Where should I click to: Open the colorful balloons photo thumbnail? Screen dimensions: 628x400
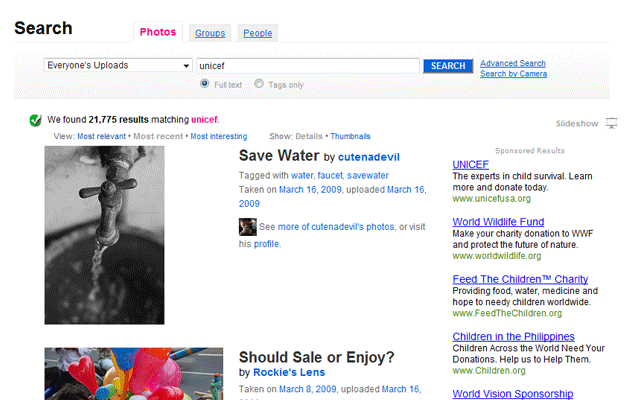(134, 374)
